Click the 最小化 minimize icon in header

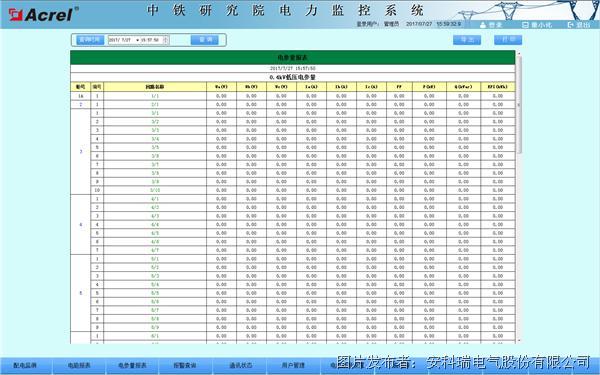point(525,25)
